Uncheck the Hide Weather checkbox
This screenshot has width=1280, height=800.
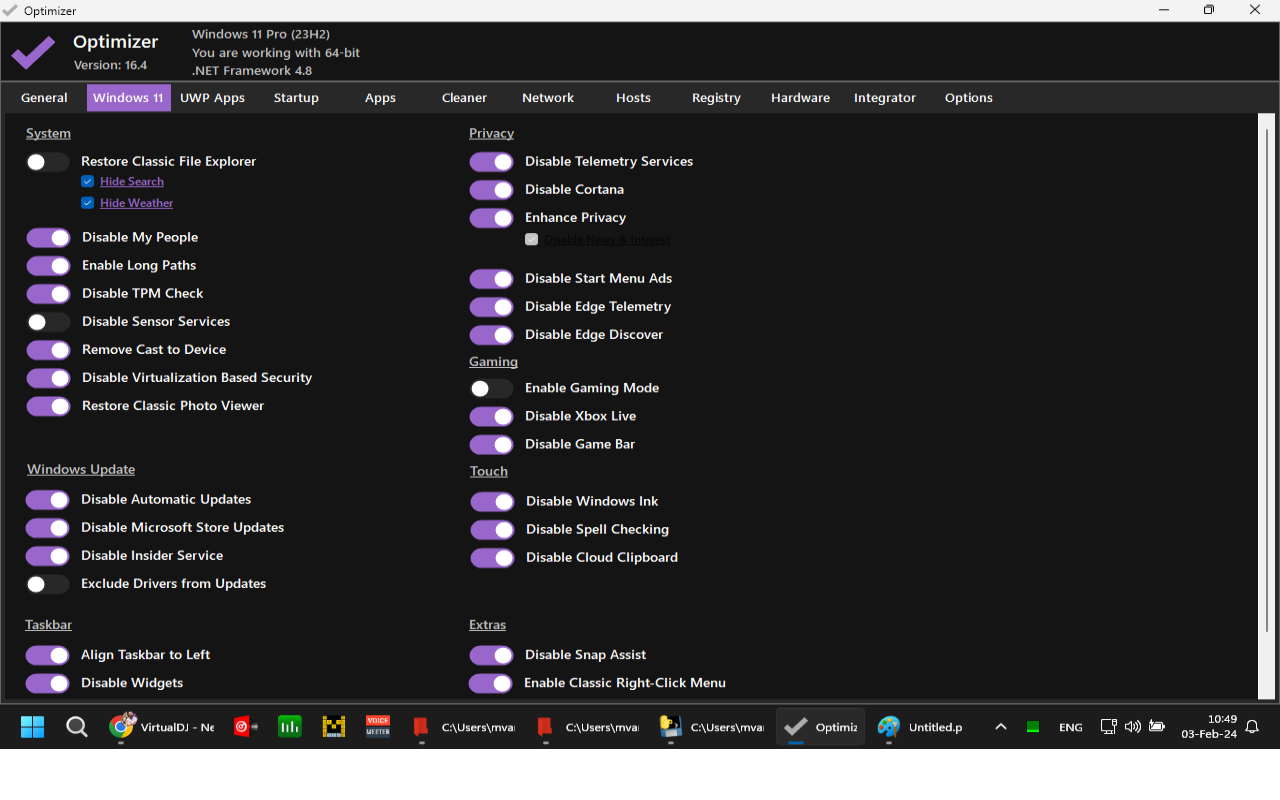tap(88, 203)
